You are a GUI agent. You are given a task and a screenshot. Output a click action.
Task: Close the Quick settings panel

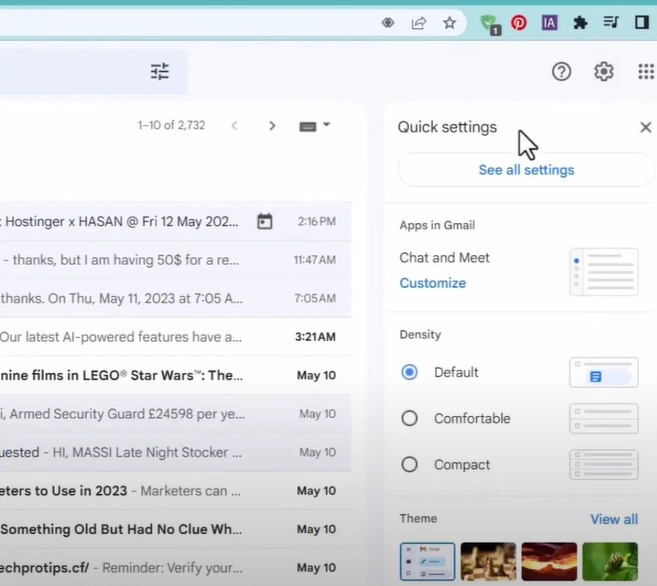[x=646, y=127]
